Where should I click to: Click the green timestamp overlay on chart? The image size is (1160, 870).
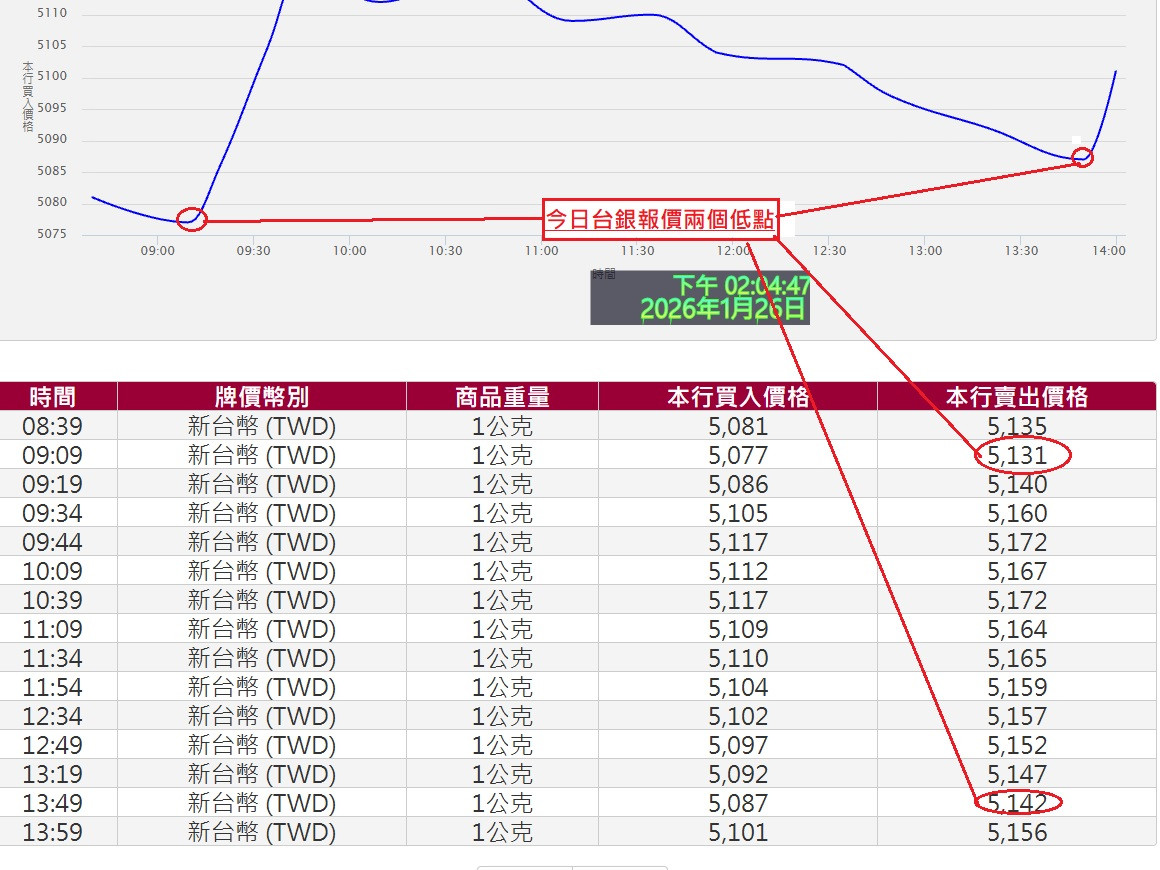tap(700, 297)
